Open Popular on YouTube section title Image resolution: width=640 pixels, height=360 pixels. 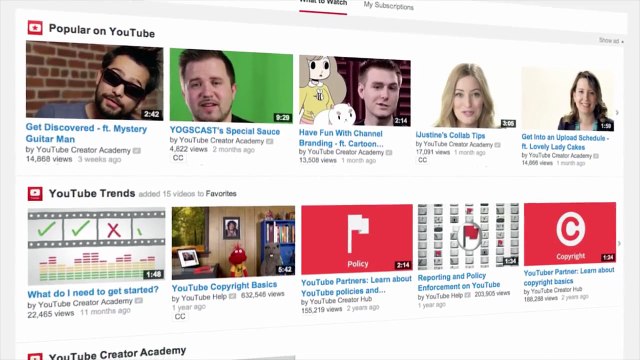[x=102, y=31]
